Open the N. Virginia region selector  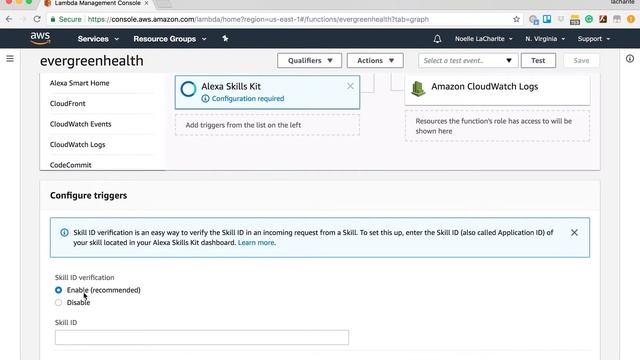pos(545,39)
